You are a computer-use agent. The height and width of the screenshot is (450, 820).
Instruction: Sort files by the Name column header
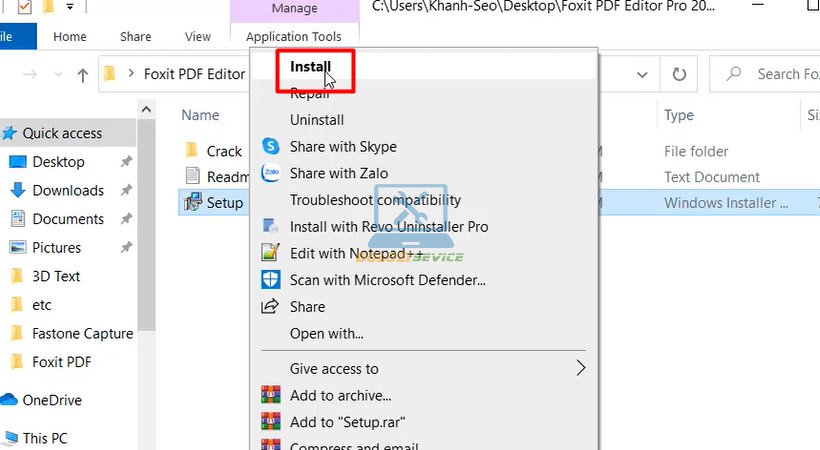pos(200,115)
